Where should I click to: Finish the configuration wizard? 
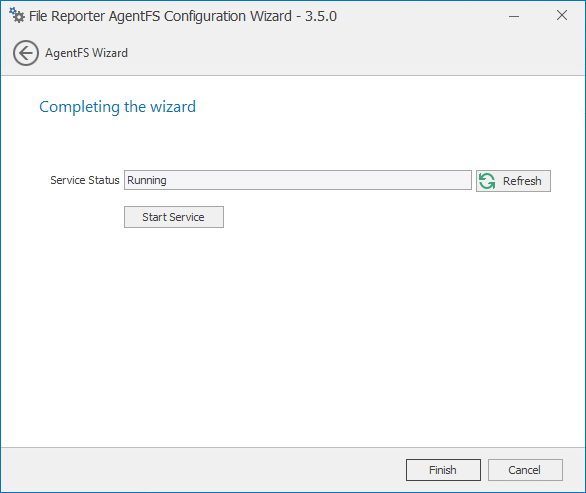coord(443,470)
